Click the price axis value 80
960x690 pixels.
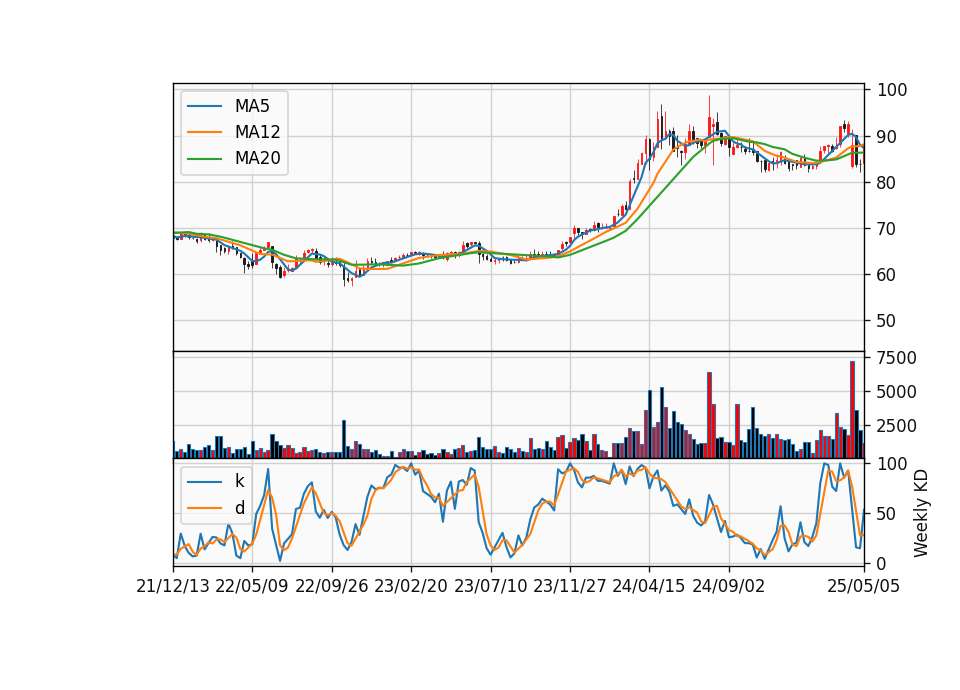[887, 182]
